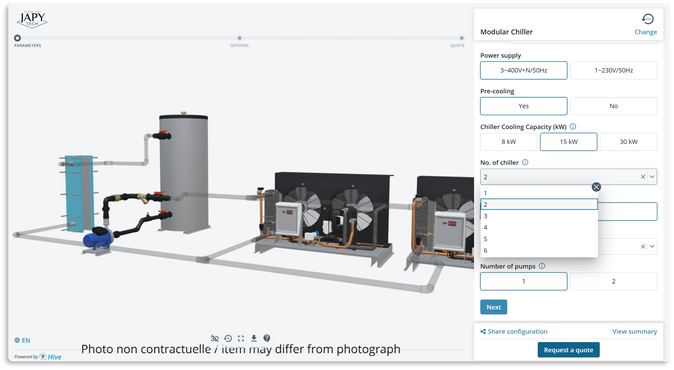Close the chiller dropdown list
Screen dimensions: 674x370
pyautogui.click(x=596, y=187)
